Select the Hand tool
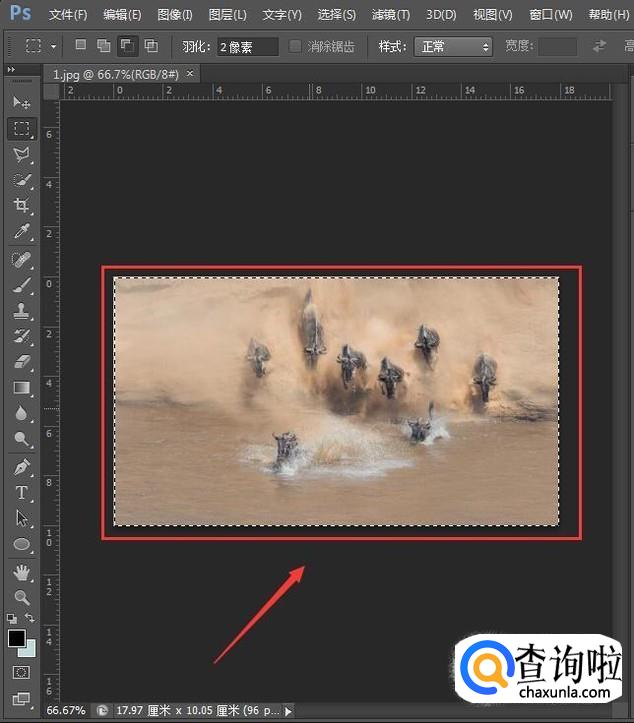Image resolution: width=634 pixels, height=723 pixels. pyautogui.click(x=21, y=572)
